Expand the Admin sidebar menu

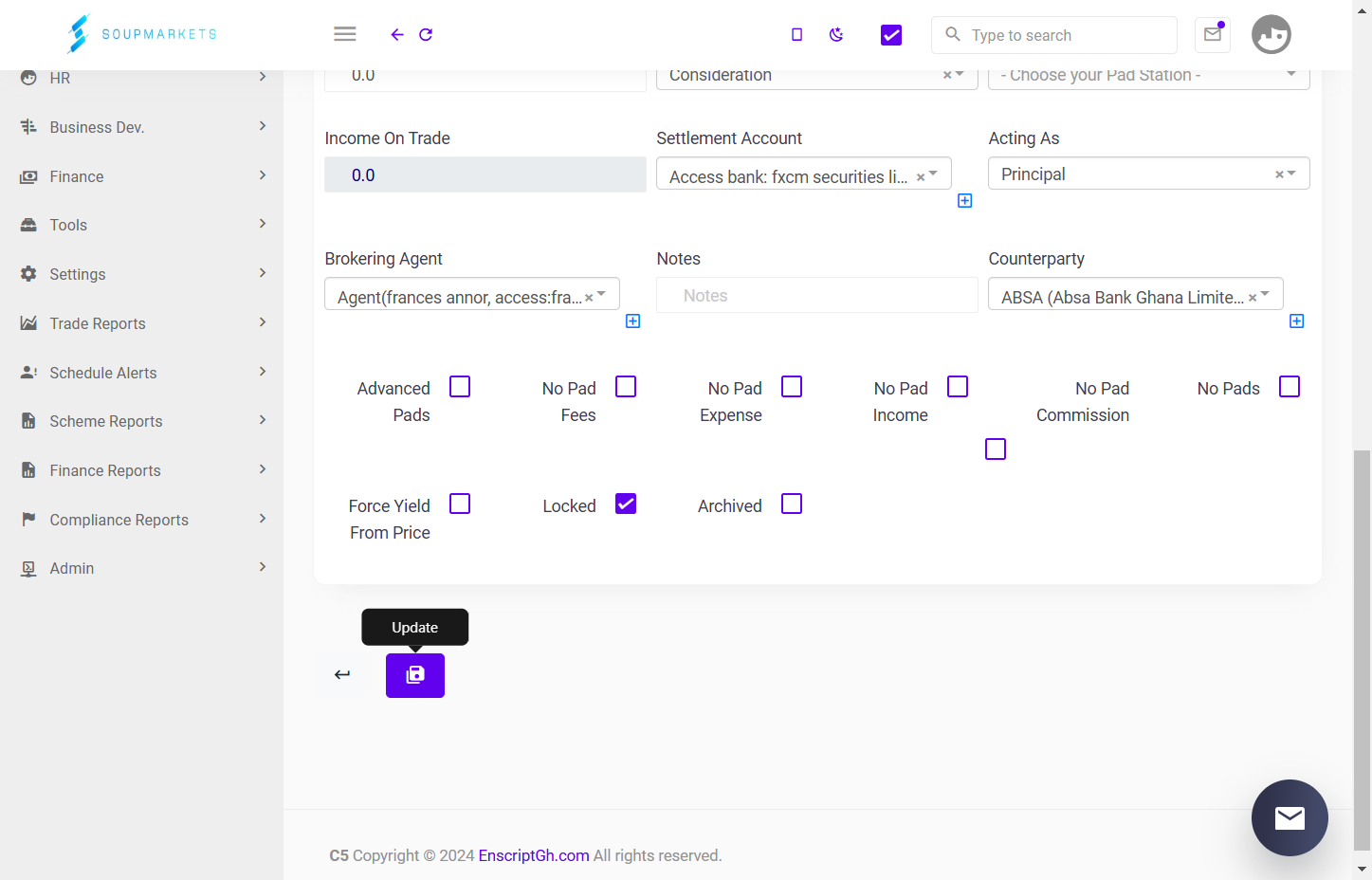[x=142, y=568]
